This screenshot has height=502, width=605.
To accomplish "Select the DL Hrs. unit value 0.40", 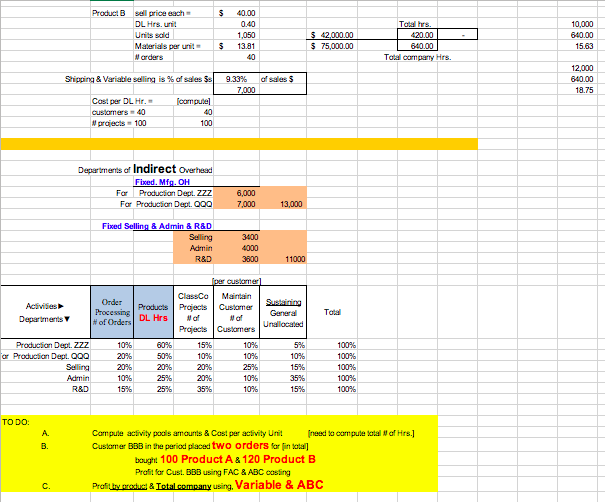I will pyautogui.click(x=248, y=24).
